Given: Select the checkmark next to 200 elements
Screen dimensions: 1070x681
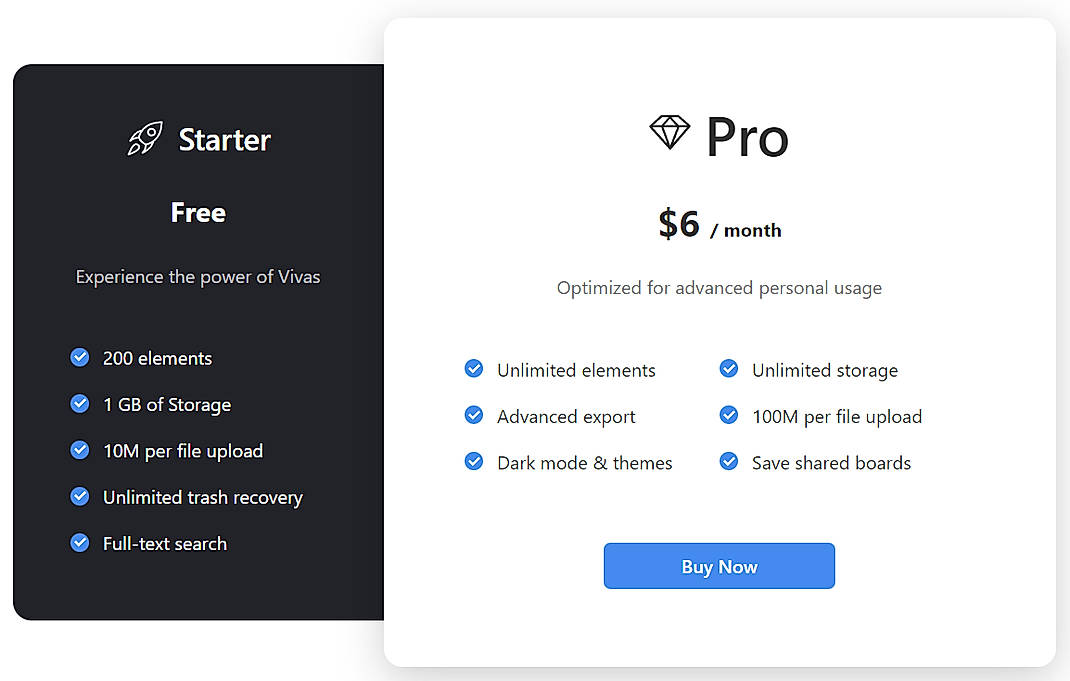Looking at the screenshot, I should 80,357.
